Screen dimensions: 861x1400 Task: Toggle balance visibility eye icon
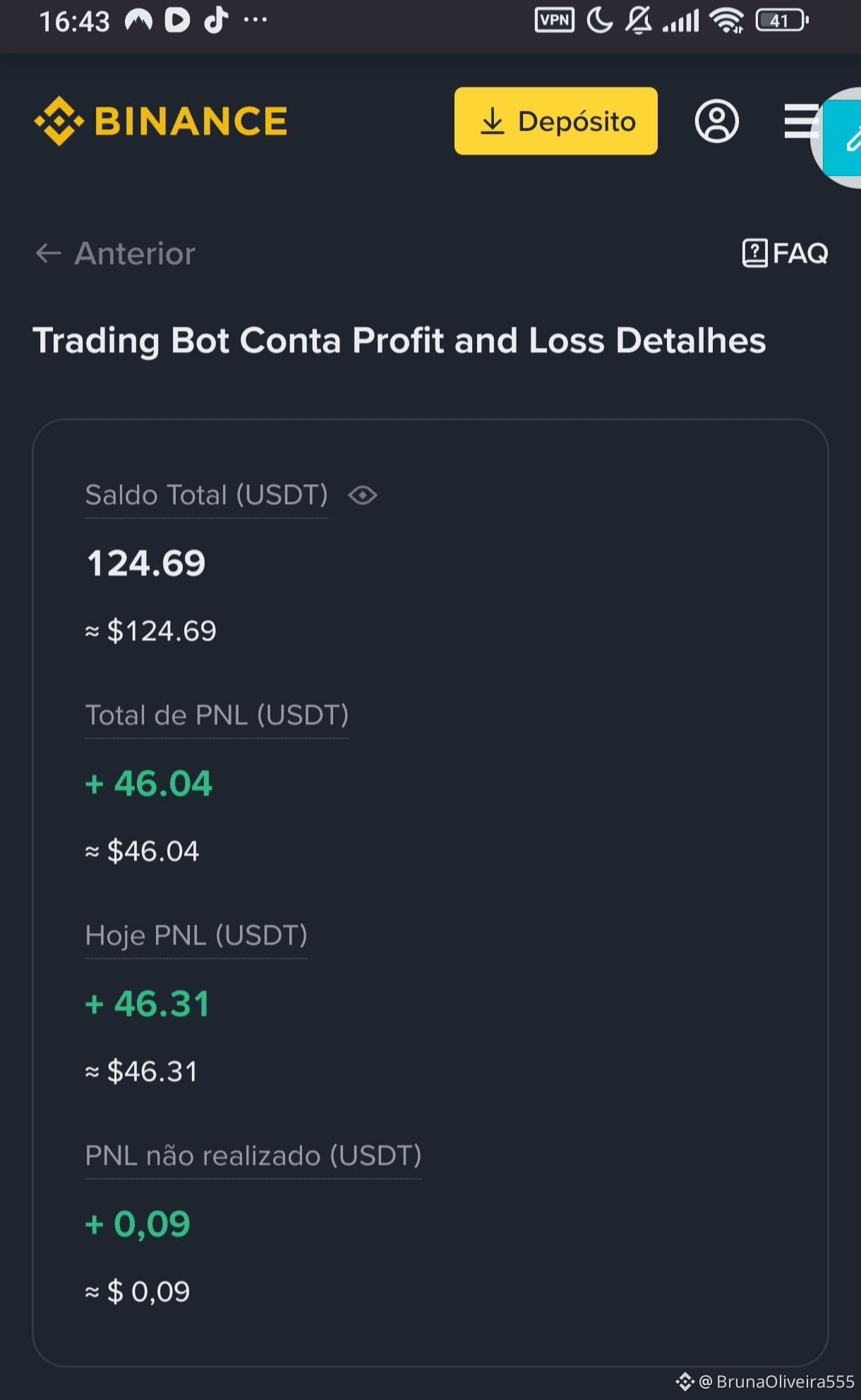[363, 495]
